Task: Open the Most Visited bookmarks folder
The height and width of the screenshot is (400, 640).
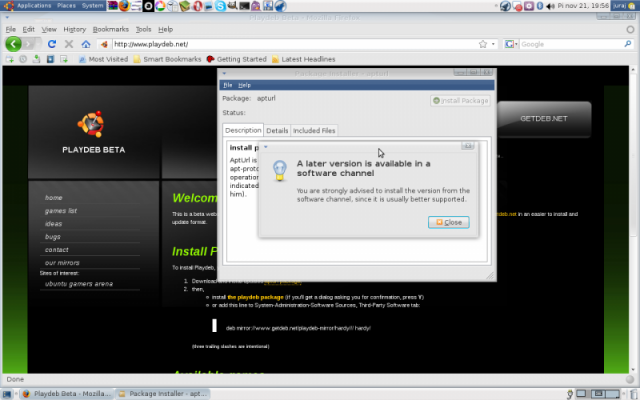Action: 103,59
